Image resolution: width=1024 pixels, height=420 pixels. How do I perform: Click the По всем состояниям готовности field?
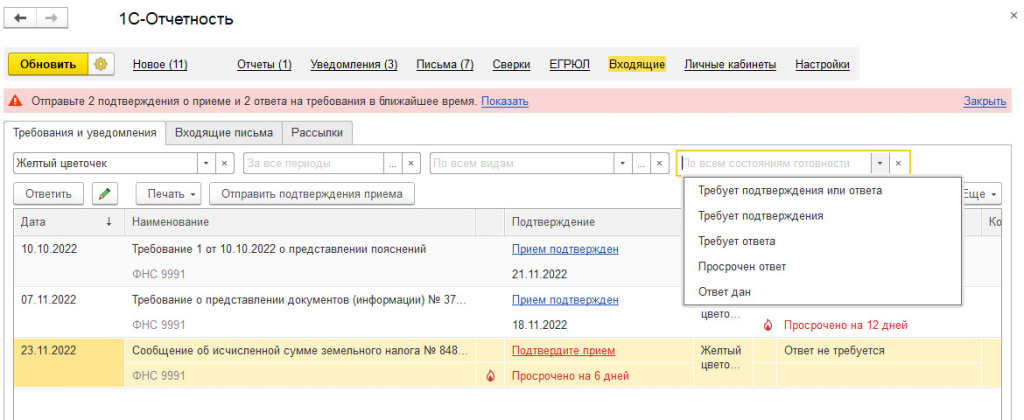pyautogui.click(x=775, y=163)
